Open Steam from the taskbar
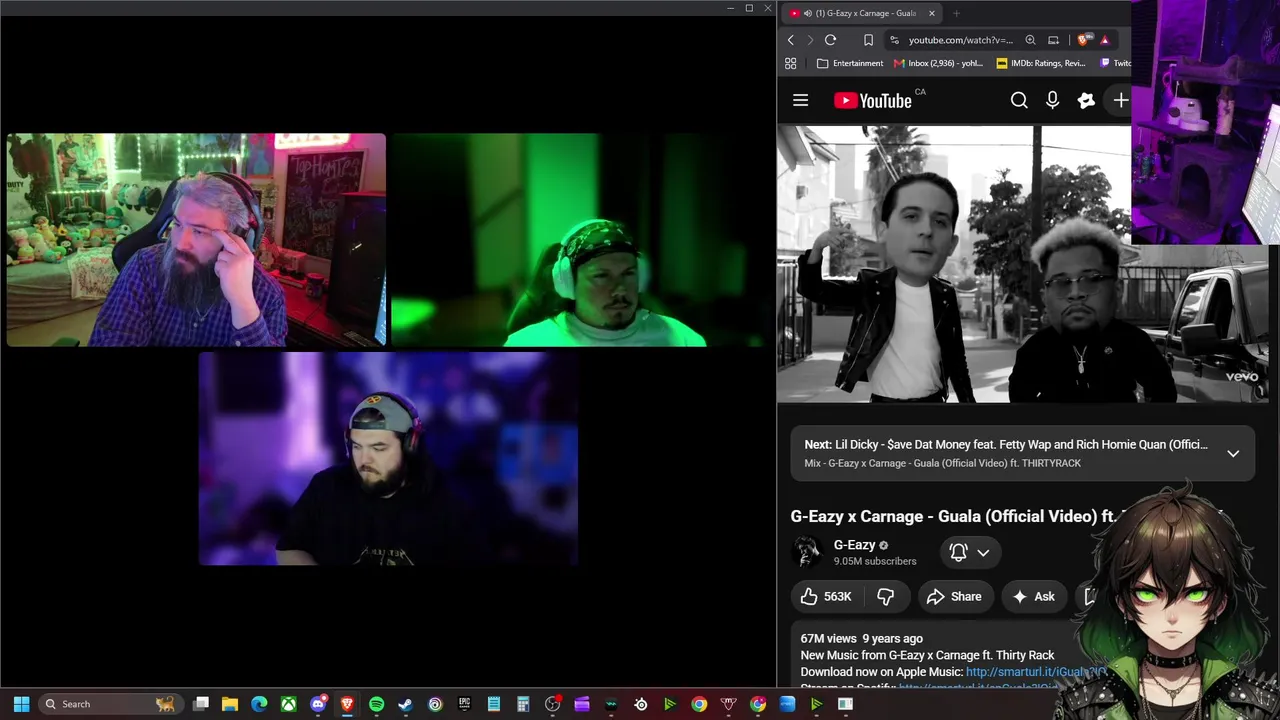Viewport: 1280px width, 720px height. coord(405,704)
